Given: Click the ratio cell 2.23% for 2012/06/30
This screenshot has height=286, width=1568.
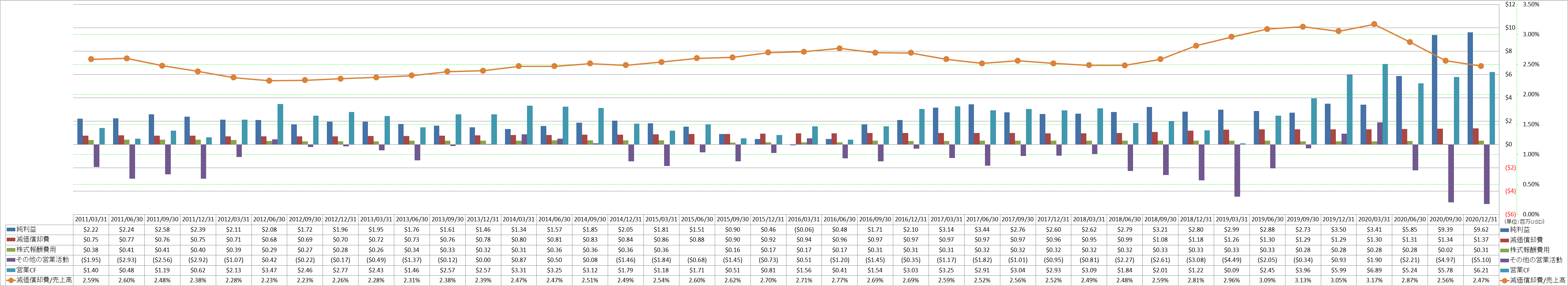Looking at the screenshot, I should pos(269,281).
